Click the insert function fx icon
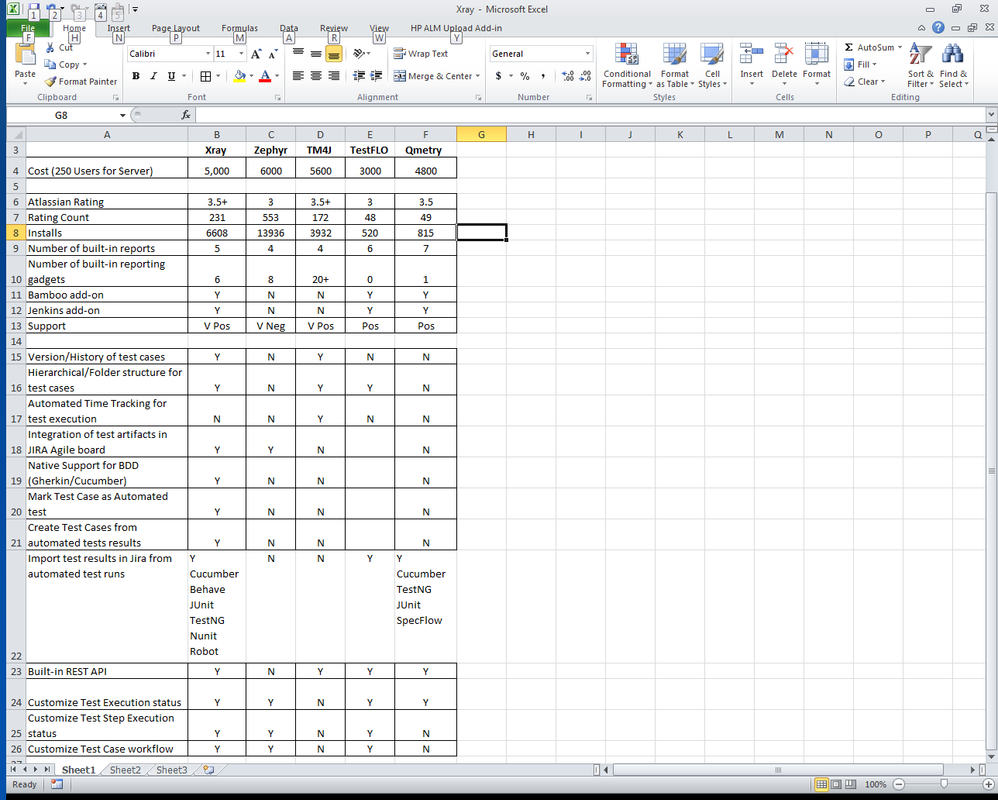 coord(186,115)
